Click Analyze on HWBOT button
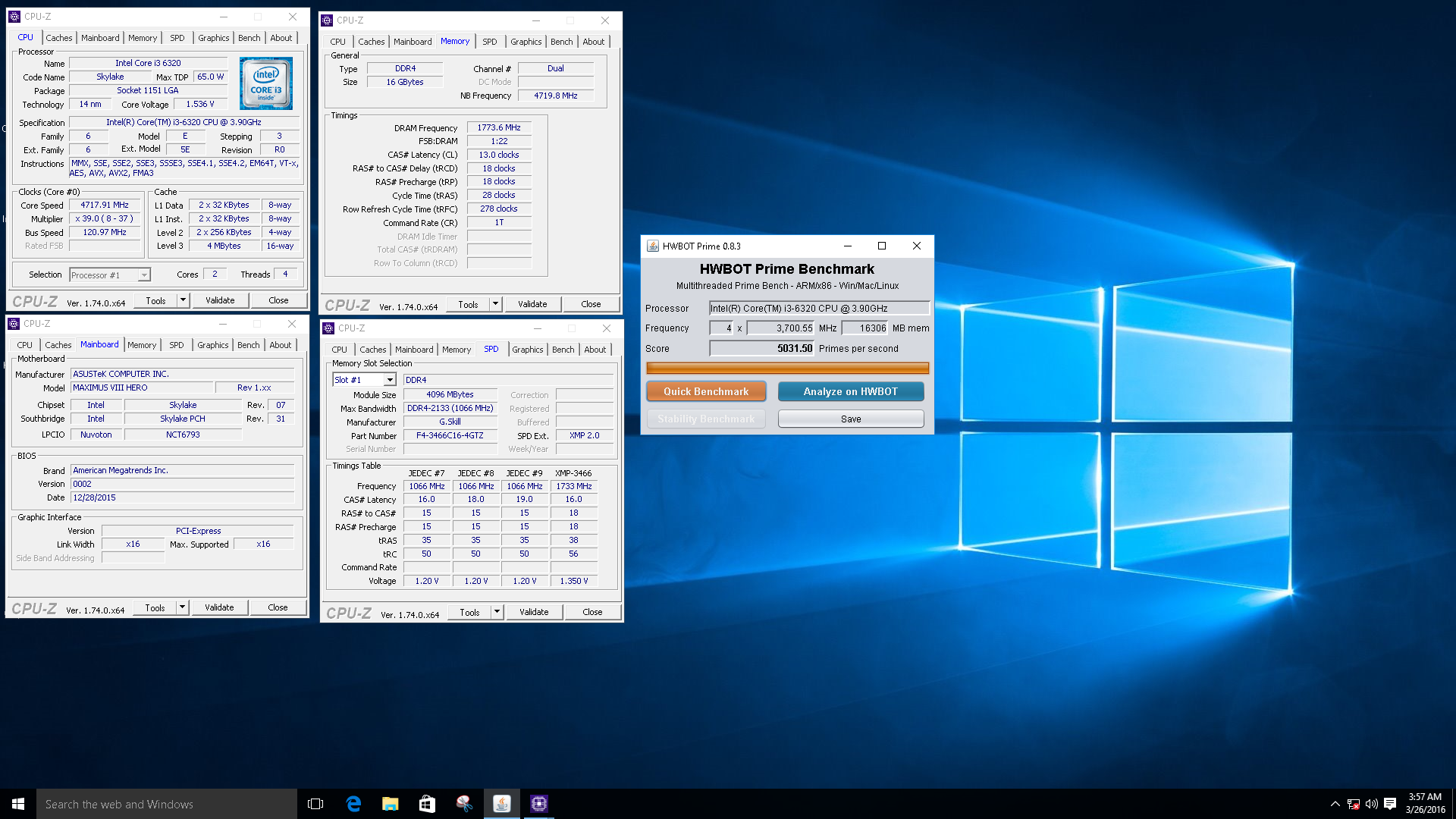 (851, 391)
